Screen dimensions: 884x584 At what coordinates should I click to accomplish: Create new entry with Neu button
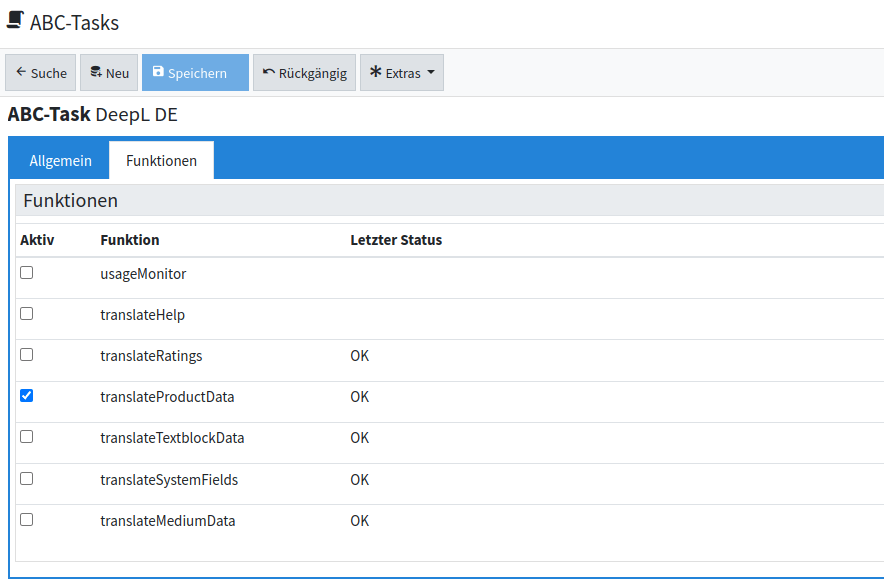tap(109, 73)
